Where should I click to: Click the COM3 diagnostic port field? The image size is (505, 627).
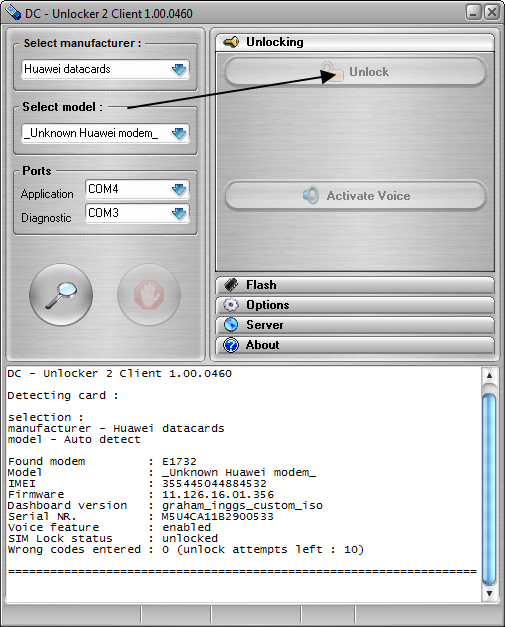pyautogui.click(x=137, y=213)
